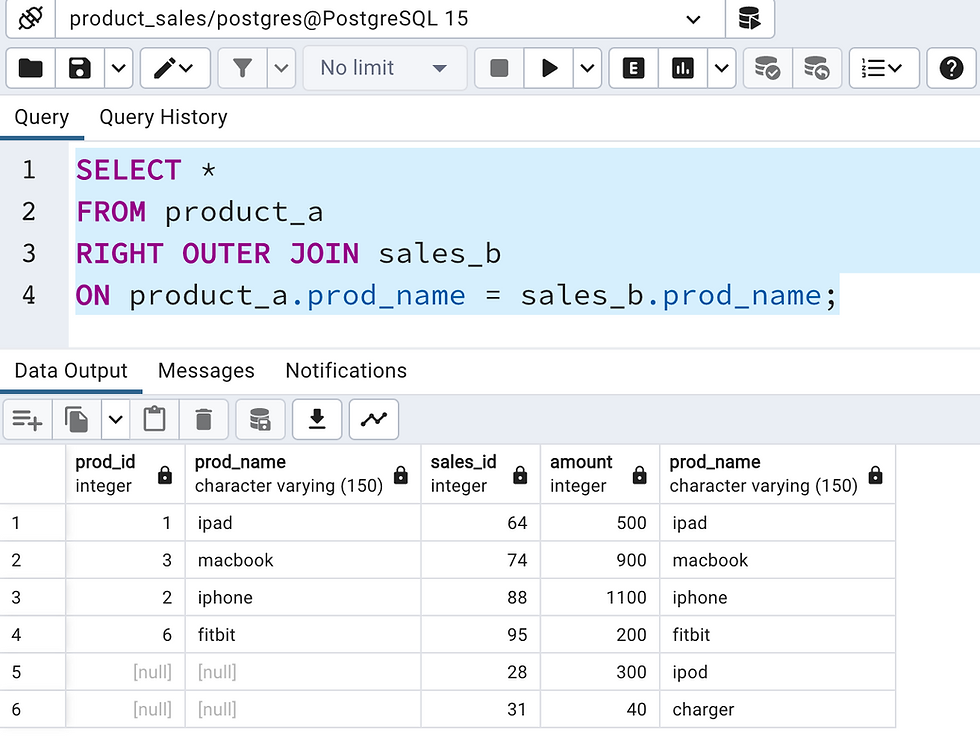Click the amount column header
980x738 pixels.
pyautogui.click(x=600, y=474)
